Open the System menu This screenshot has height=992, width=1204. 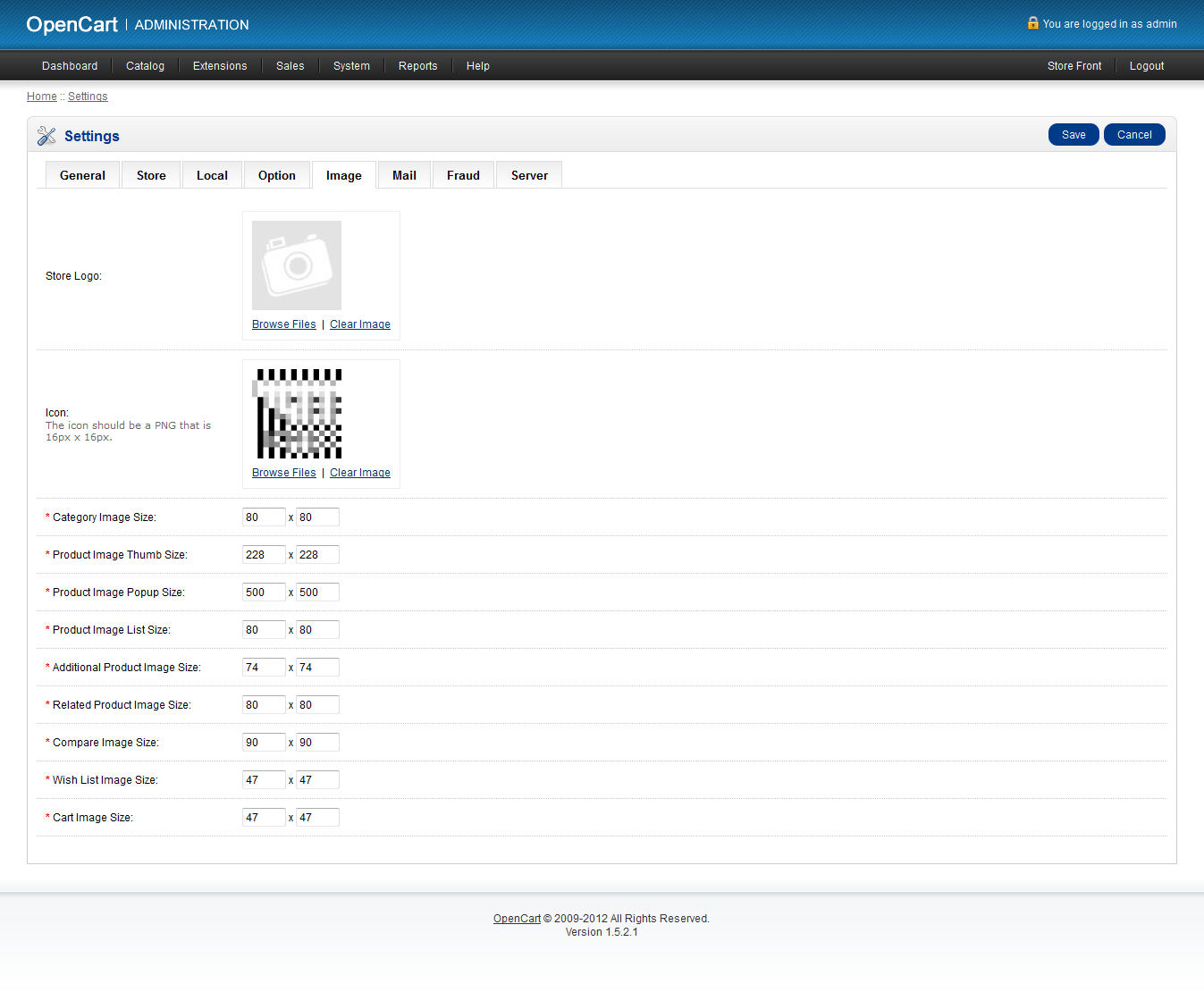click(x=351, y=66)
